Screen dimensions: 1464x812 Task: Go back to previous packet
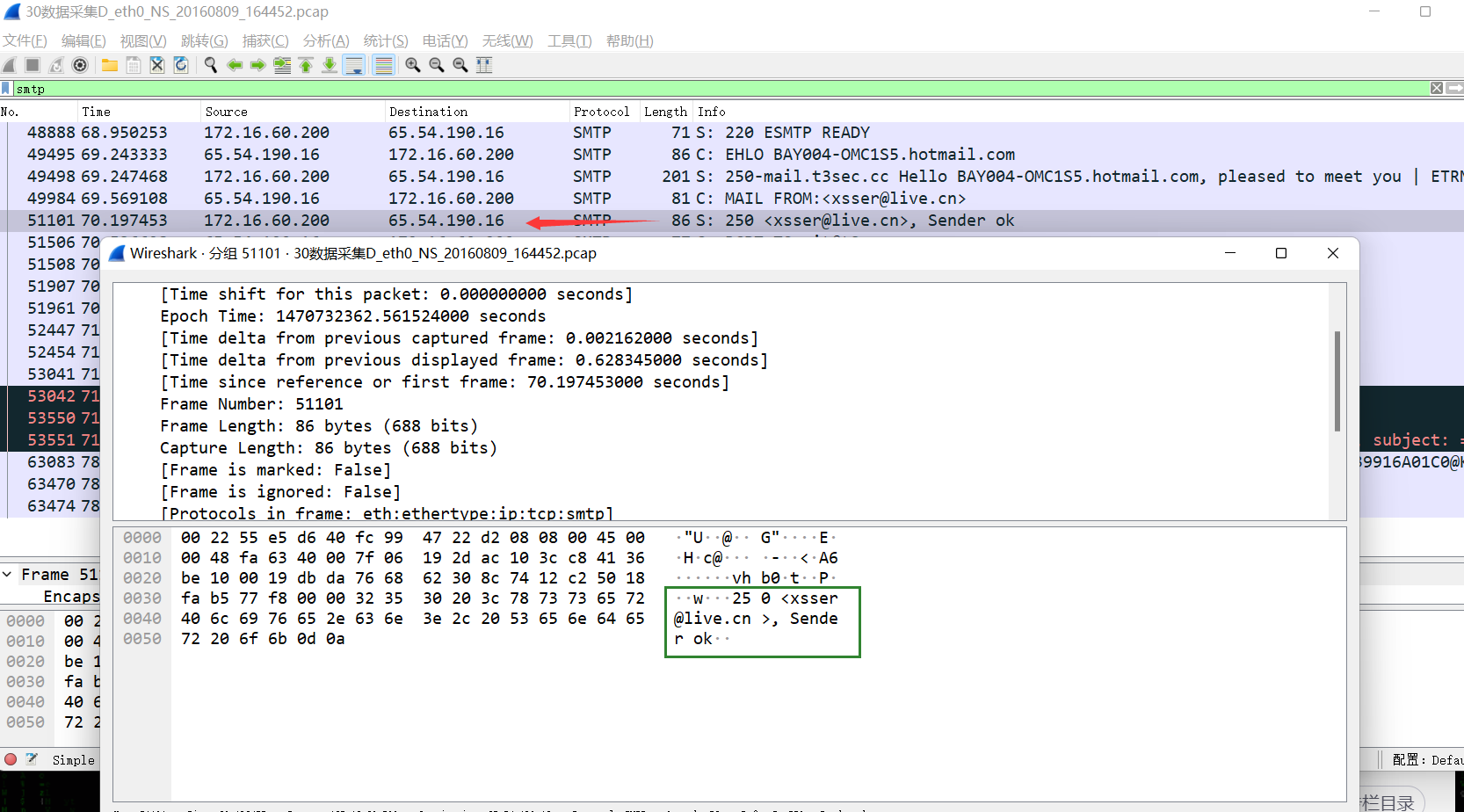click(x=235, y=65)
